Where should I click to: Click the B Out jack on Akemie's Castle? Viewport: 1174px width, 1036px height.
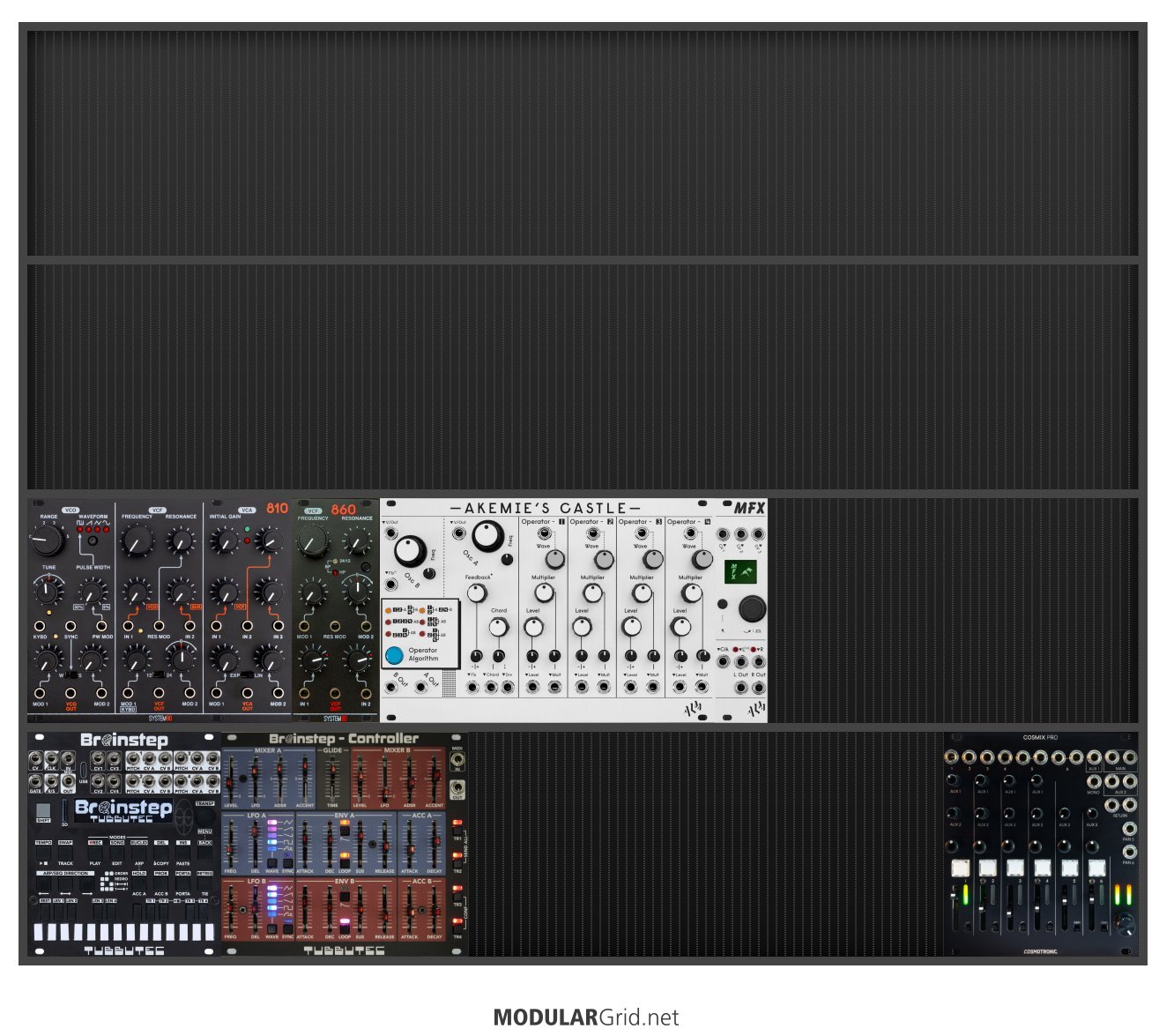click(x=392, y=686)
